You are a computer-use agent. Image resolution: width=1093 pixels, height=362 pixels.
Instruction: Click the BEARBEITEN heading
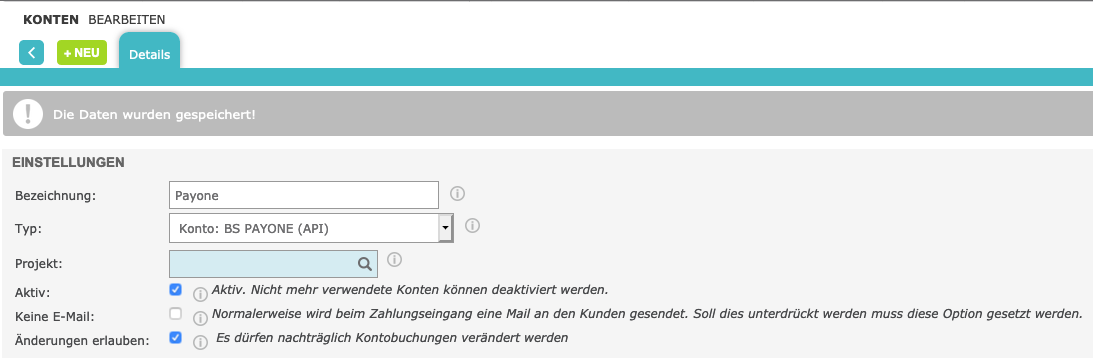[127, 20]
